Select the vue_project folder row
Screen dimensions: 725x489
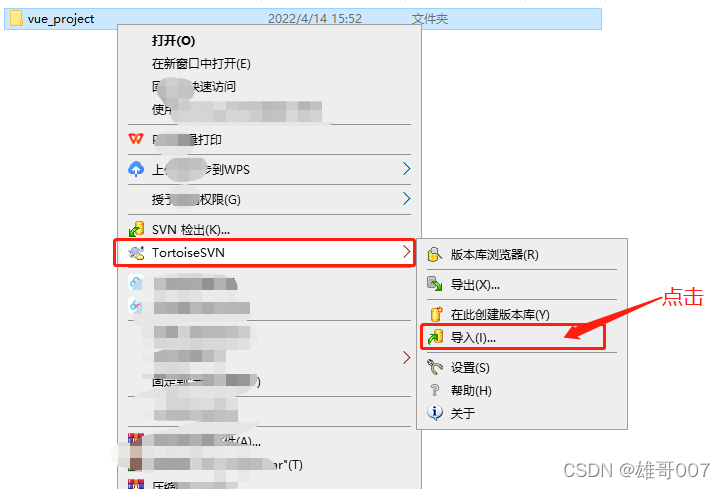click(303, 19)
